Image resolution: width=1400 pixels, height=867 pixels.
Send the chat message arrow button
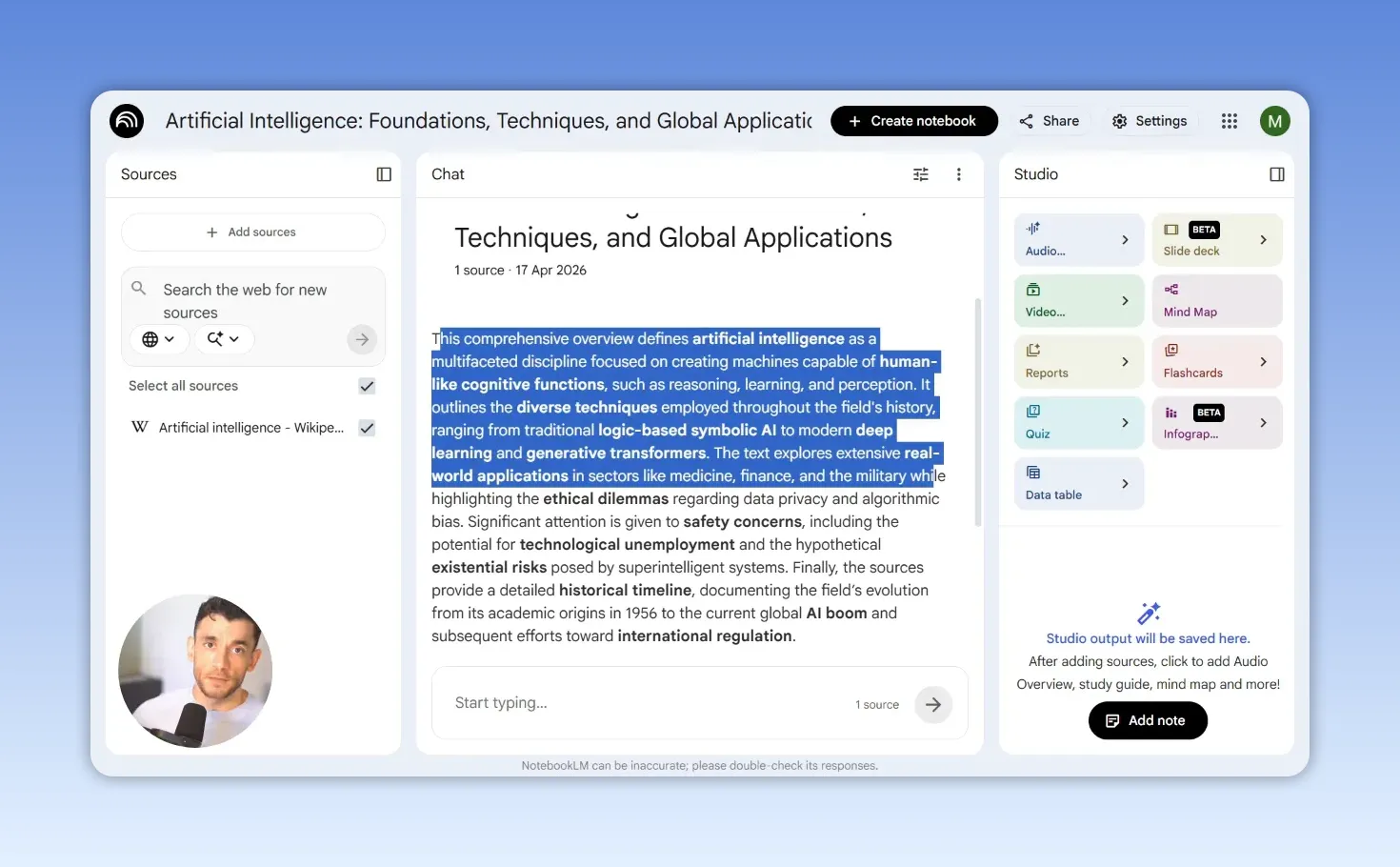pyautogui.click(x=933, y=704)
